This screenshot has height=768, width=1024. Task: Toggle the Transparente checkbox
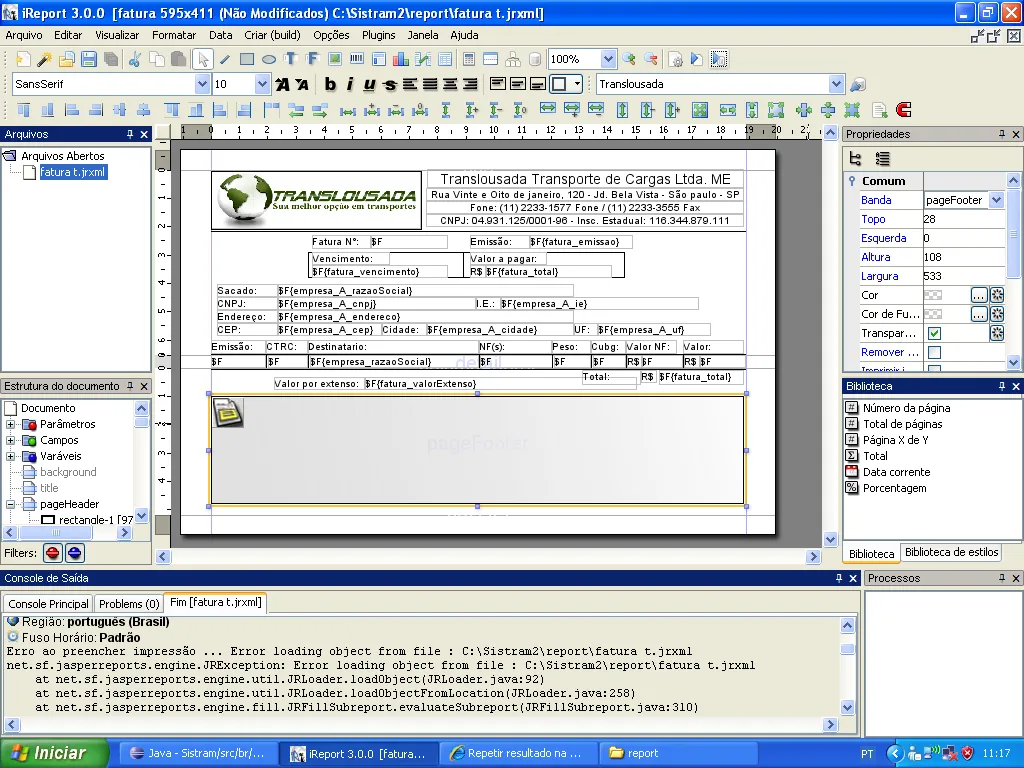(x=934, y=333)
